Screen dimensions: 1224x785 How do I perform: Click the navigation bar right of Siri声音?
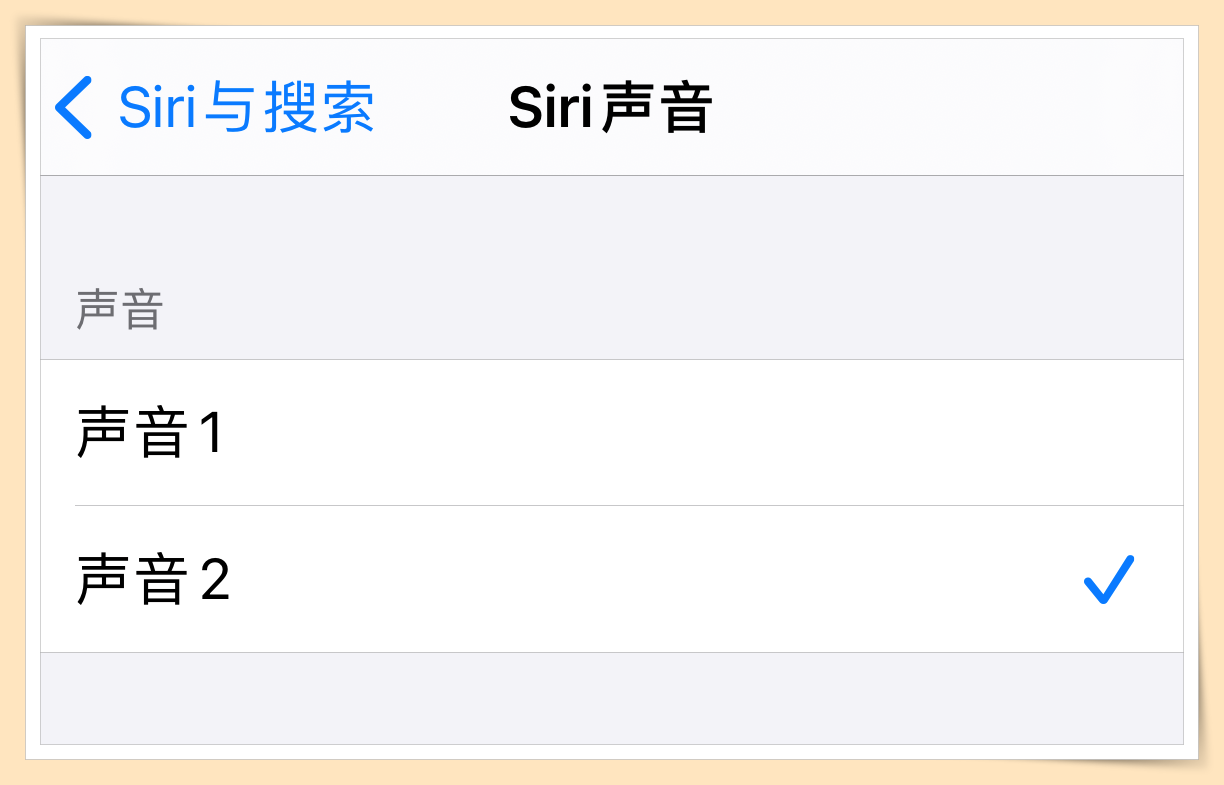pos(950,107)
